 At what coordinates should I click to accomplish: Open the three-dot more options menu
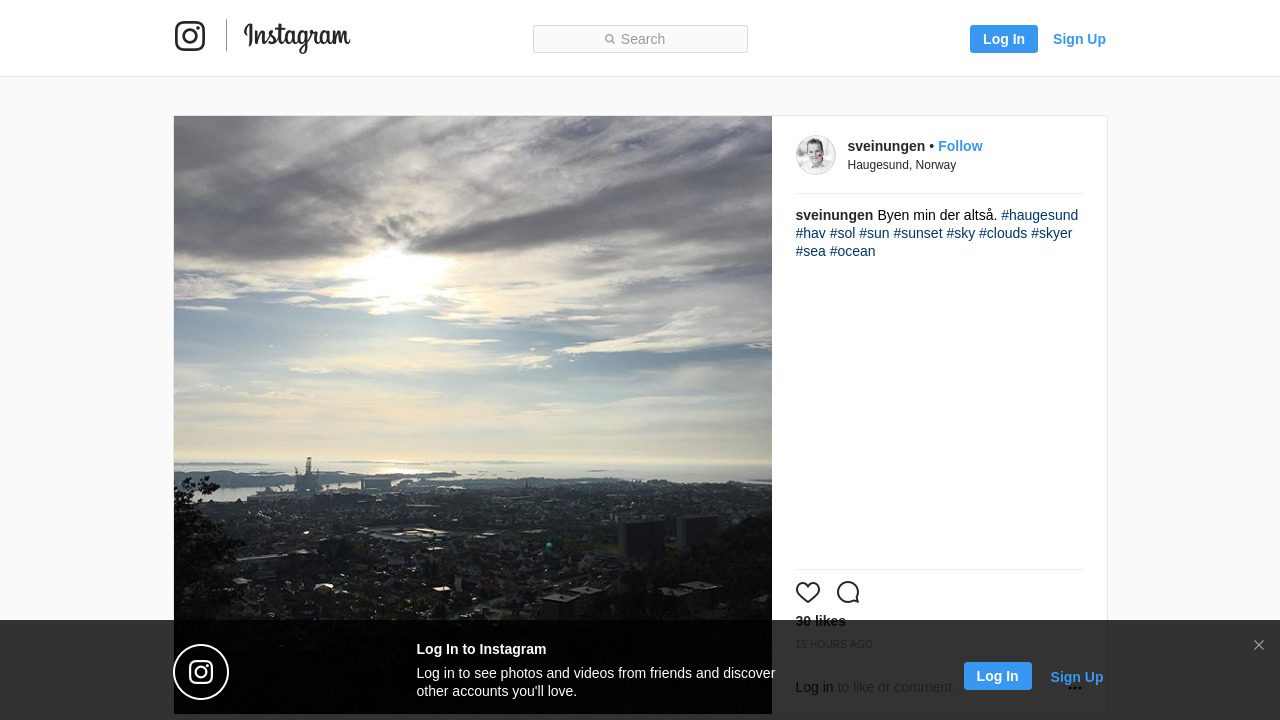click(x=1075, y=688)
